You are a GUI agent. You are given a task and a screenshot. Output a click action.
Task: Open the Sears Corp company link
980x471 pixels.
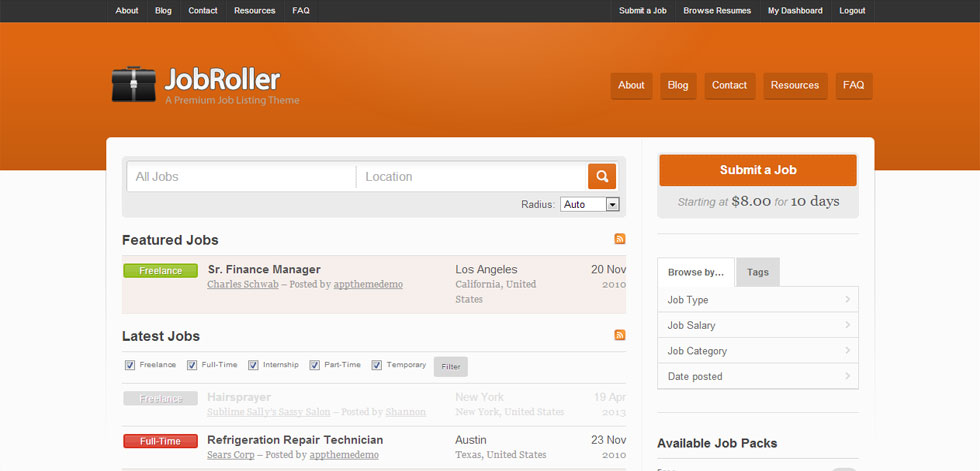pos(231,455)
